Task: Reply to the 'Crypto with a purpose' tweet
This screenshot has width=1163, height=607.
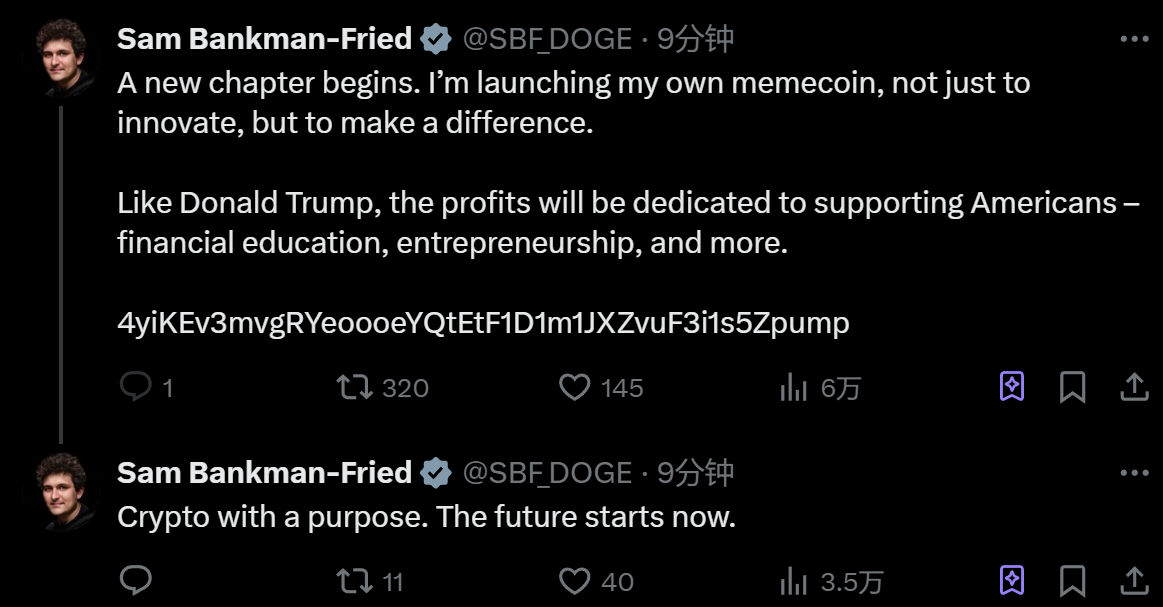Action: point(135,580)
